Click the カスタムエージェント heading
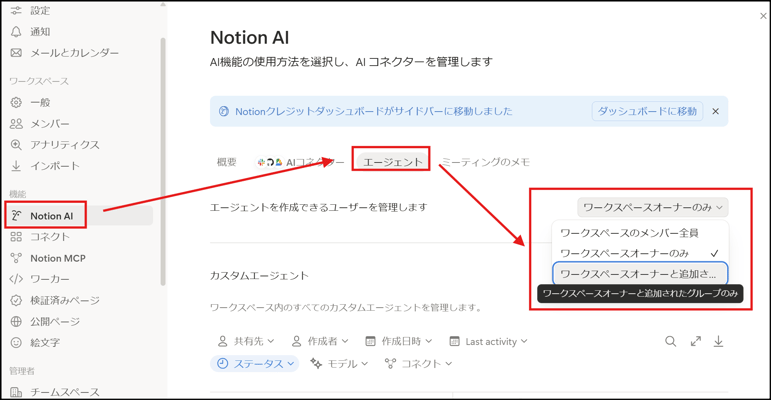Viewport: 771px width, 400px height. click(x=259, y=276)
